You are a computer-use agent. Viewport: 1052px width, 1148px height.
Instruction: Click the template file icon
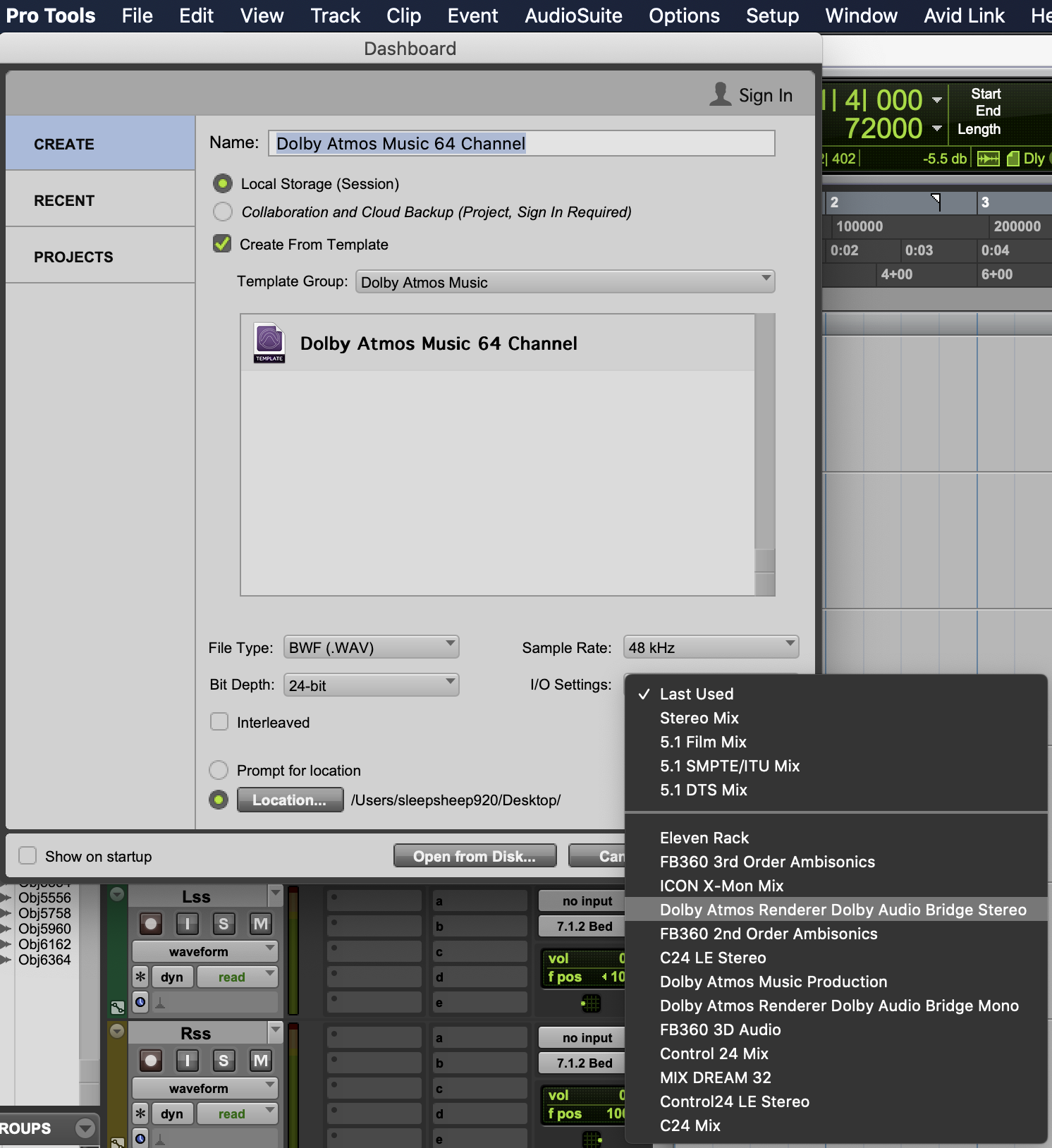coord(269,343)
